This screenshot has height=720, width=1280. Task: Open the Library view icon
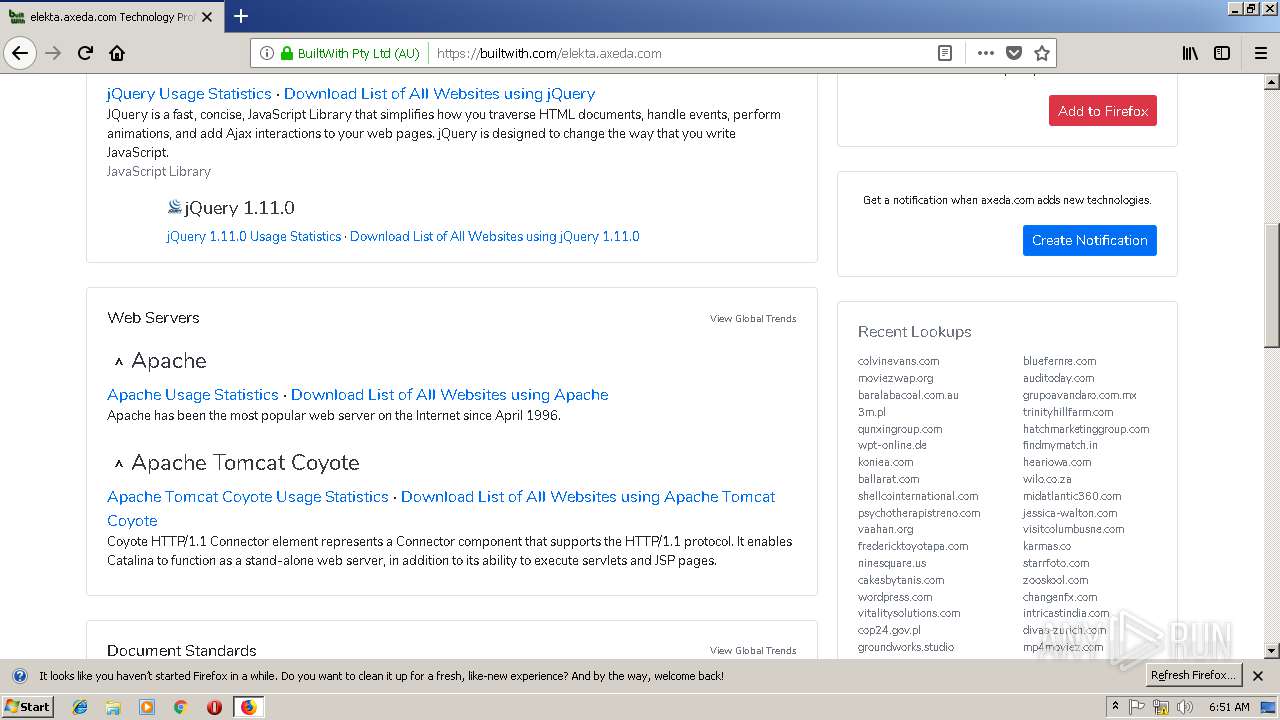click(x=1190, y=53)
